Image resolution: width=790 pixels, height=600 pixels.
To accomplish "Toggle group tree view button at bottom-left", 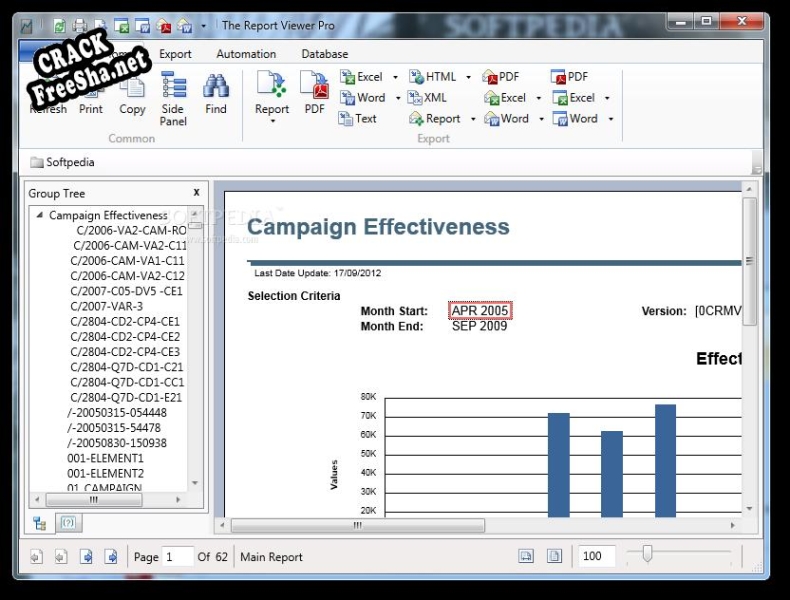I will tap(40, 523).
